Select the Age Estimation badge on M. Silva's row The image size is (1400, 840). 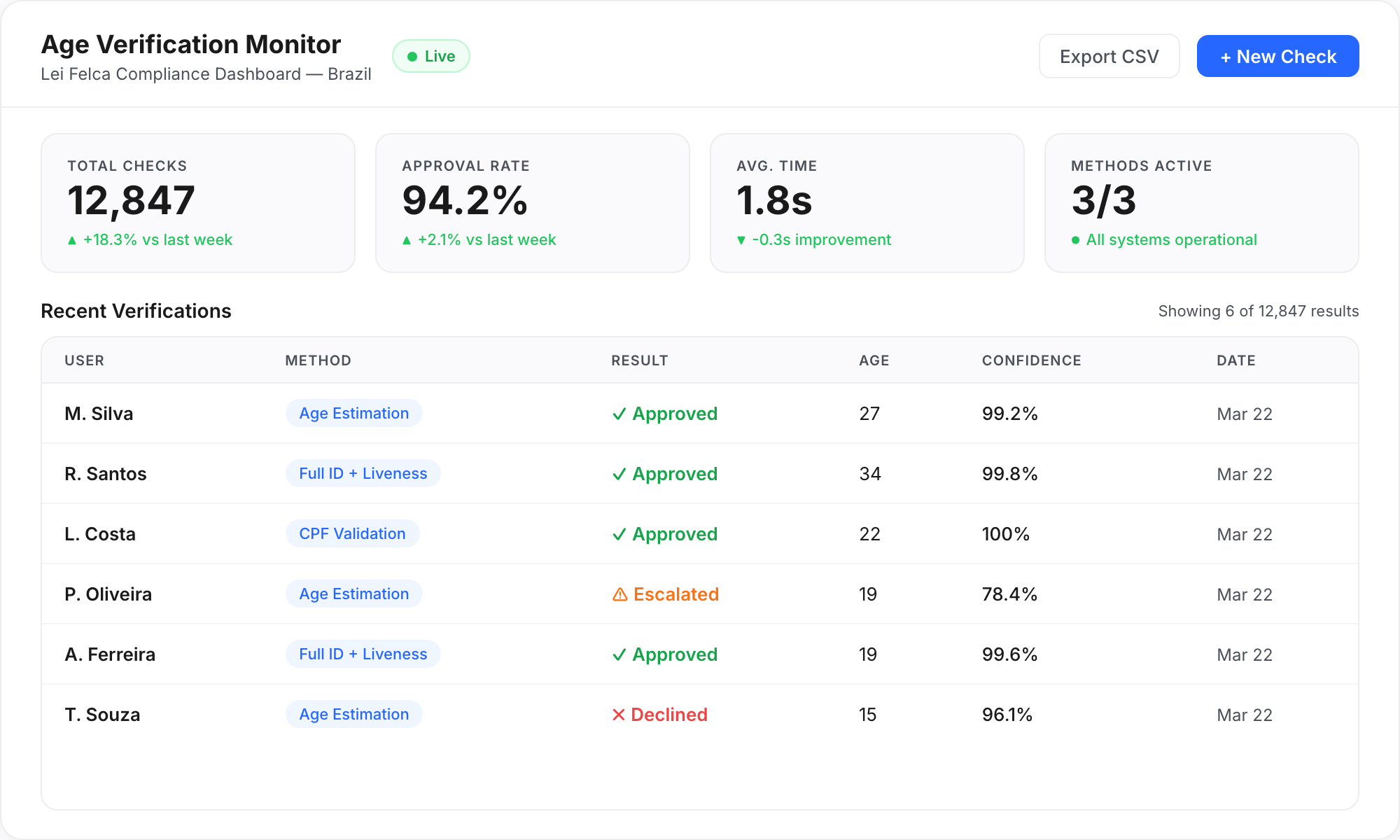(x=353, y=413)
